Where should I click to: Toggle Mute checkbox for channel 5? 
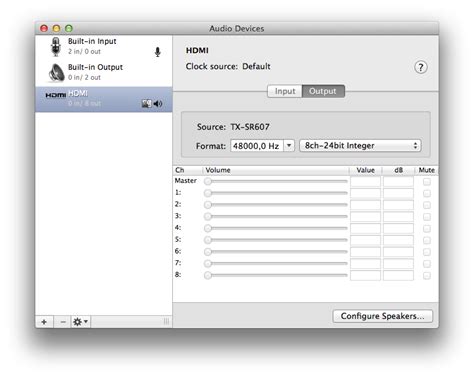tap(427, 240)
